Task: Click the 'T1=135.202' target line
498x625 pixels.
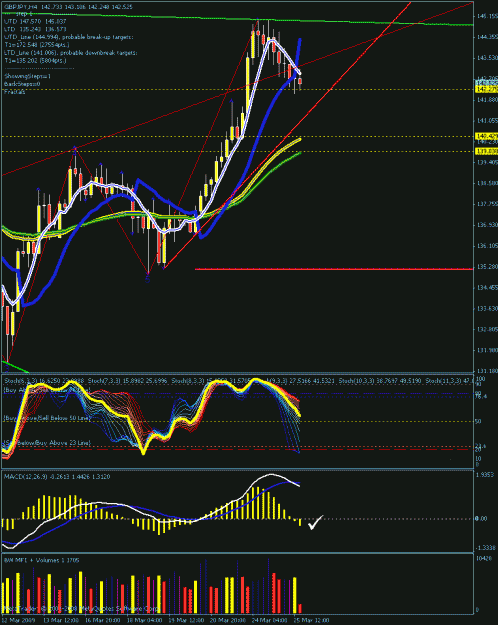Action: pyautogui.click(x=35, y=61)
